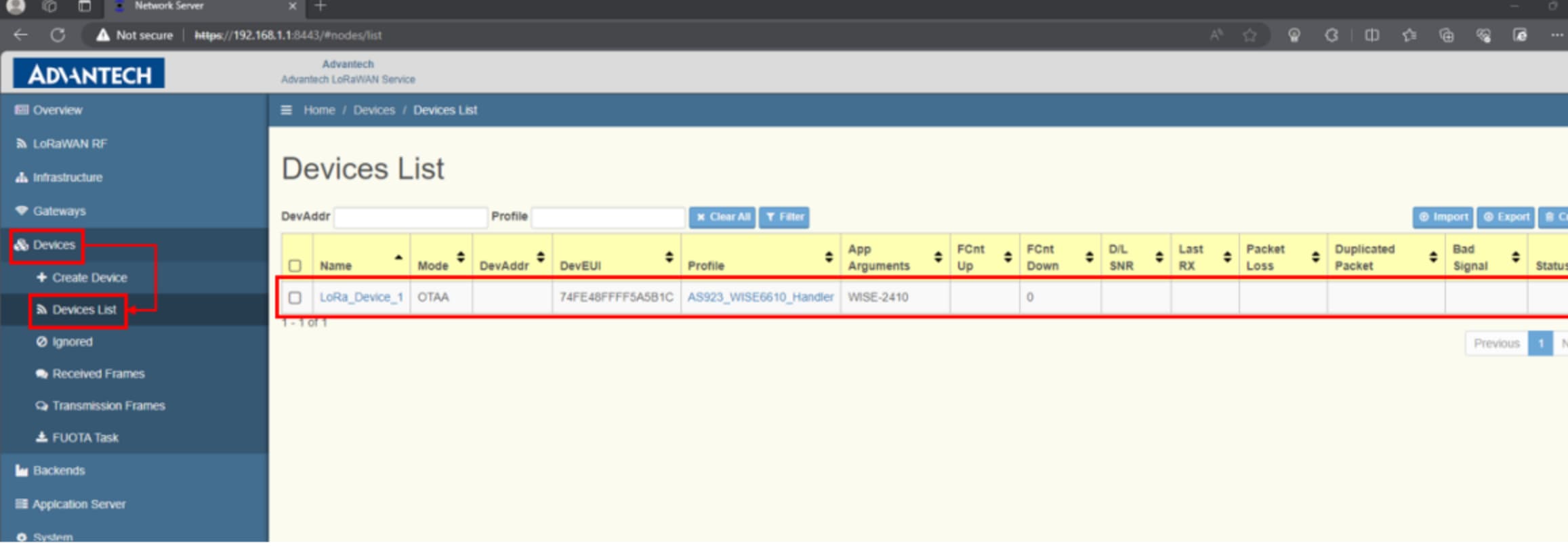Open the Ignored devices page
The image size is (1568, 546).
[64, 342]
